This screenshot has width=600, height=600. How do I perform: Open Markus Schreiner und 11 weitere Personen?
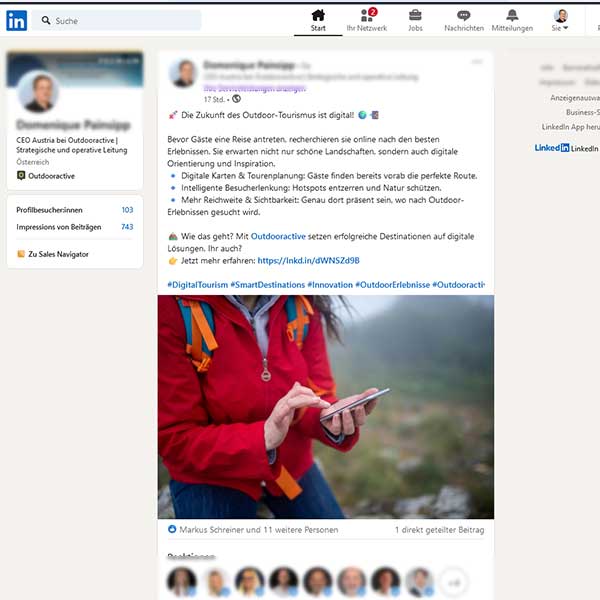tap(259, 530)
